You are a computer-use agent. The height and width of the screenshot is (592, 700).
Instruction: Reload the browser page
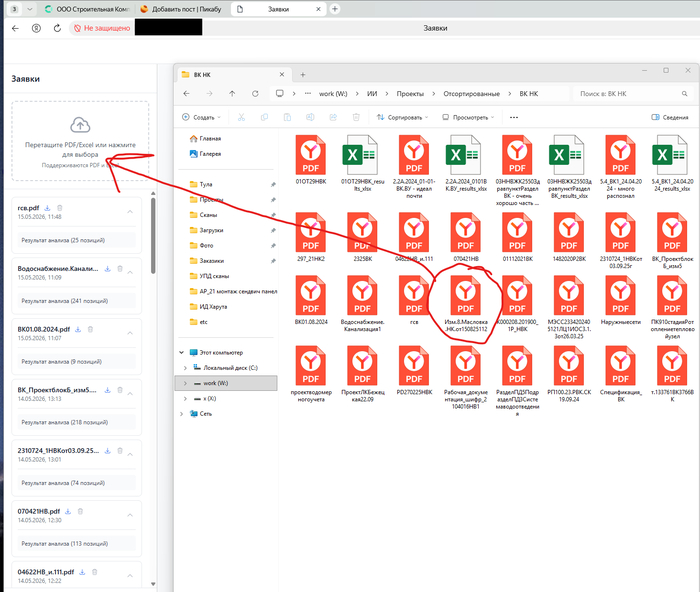coord(57,28)
